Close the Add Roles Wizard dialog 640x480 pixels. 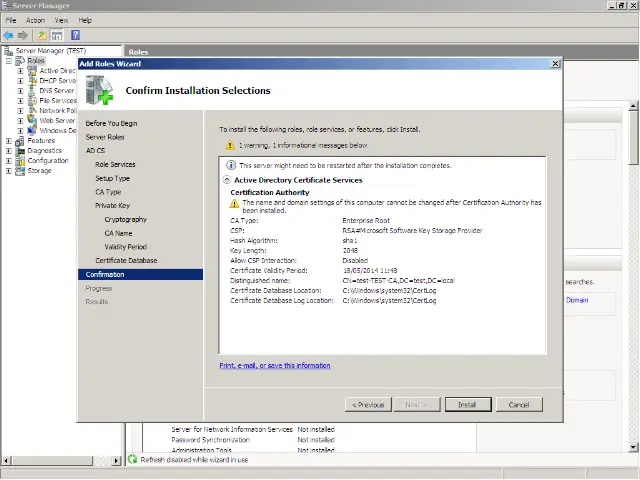point(555,64)
